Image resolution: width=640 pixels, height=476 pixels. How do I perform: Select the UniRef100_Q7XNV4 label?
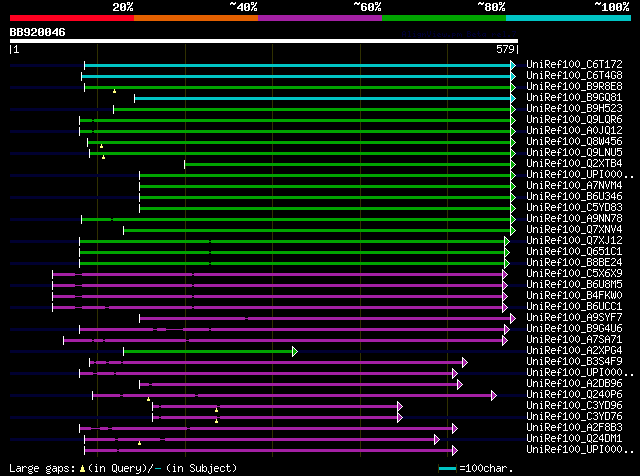click(x=574, y=230)
